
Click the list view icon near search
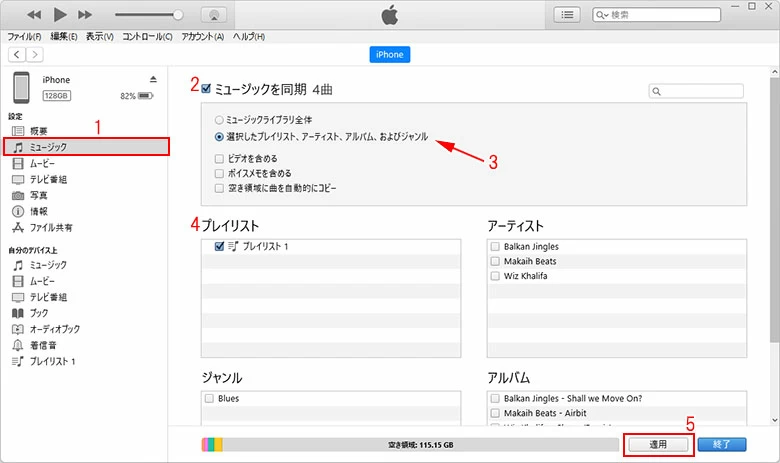tap(568, 15)
